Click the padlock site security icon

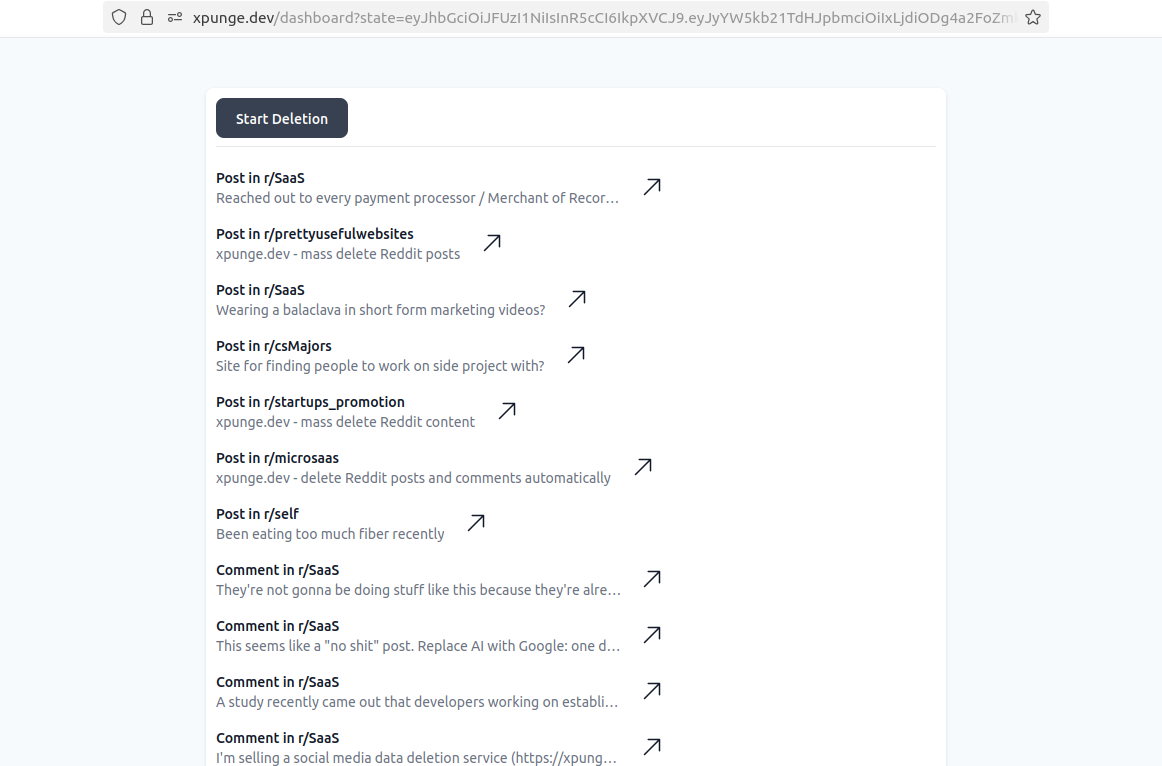click(147, 18)
